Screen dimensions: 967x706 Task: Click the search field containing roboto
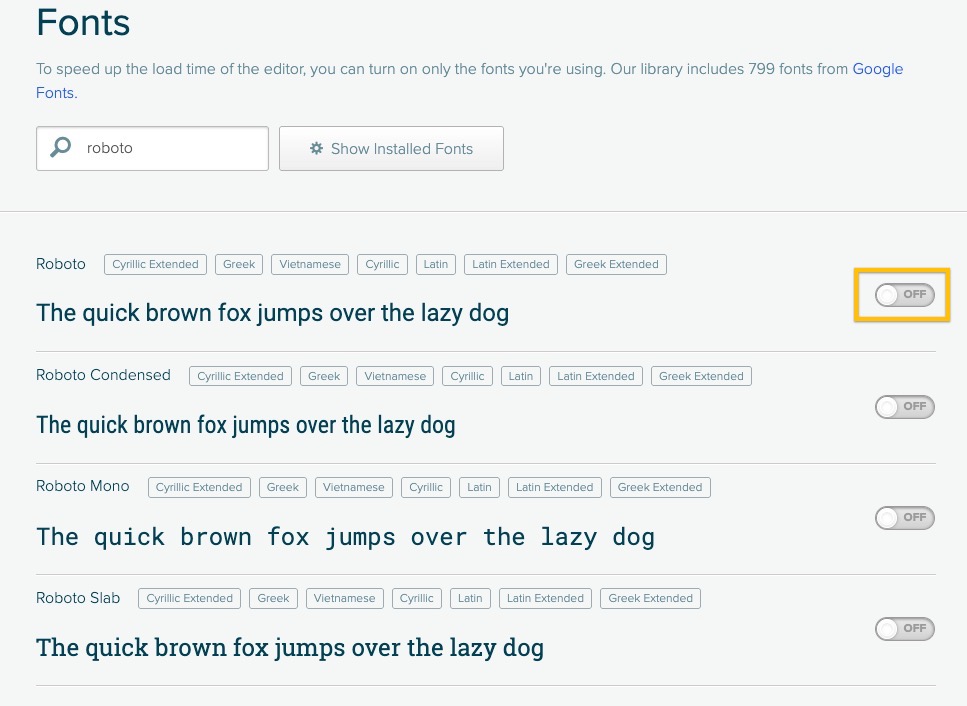(x=152, y=149)
